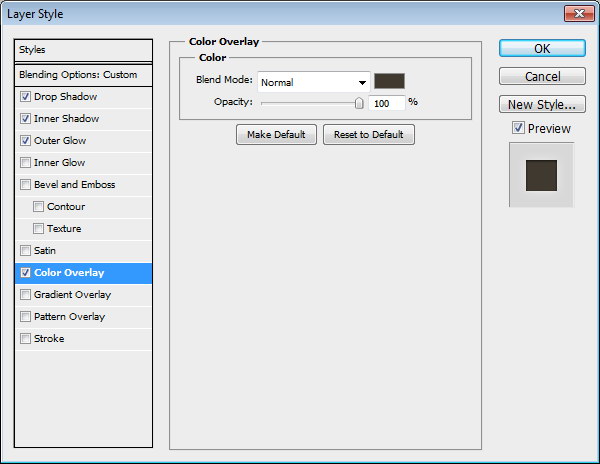The width and height of the screenshot is (600, 464).
Task: Click the Cancel button
Action: [x=541, y=77]
